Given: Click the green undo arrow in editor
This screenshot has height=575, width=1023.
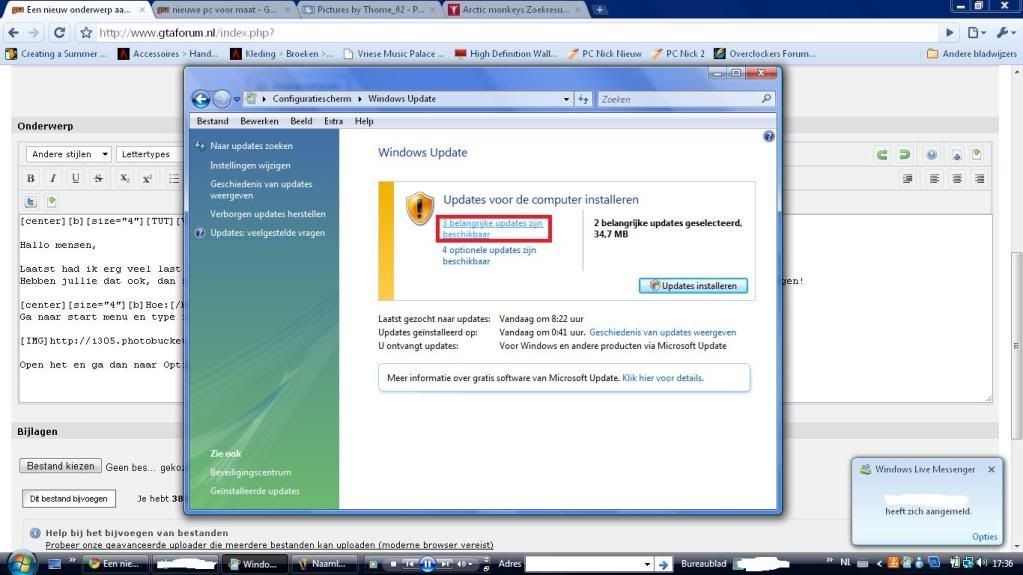Looking at the screenshot, I should [882, 155].
